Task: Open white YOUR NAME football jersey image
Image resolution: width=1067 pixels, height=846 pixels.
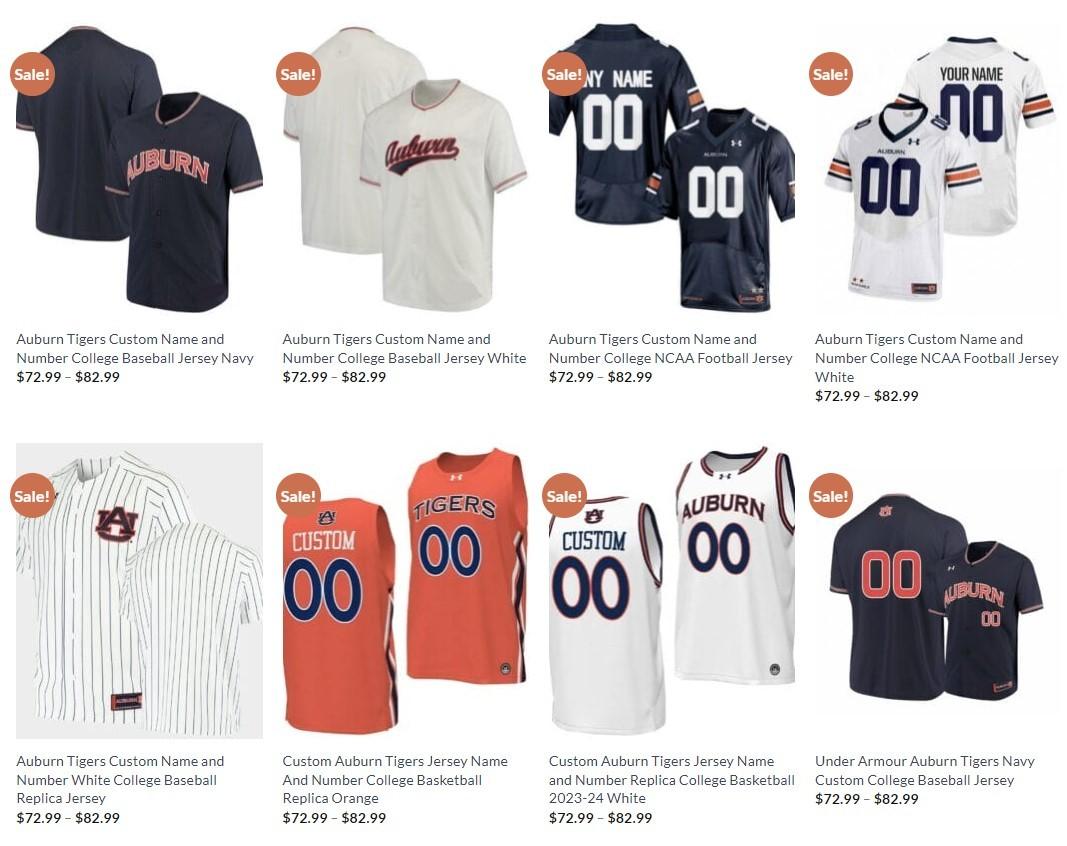Action: tap(938, 169)
